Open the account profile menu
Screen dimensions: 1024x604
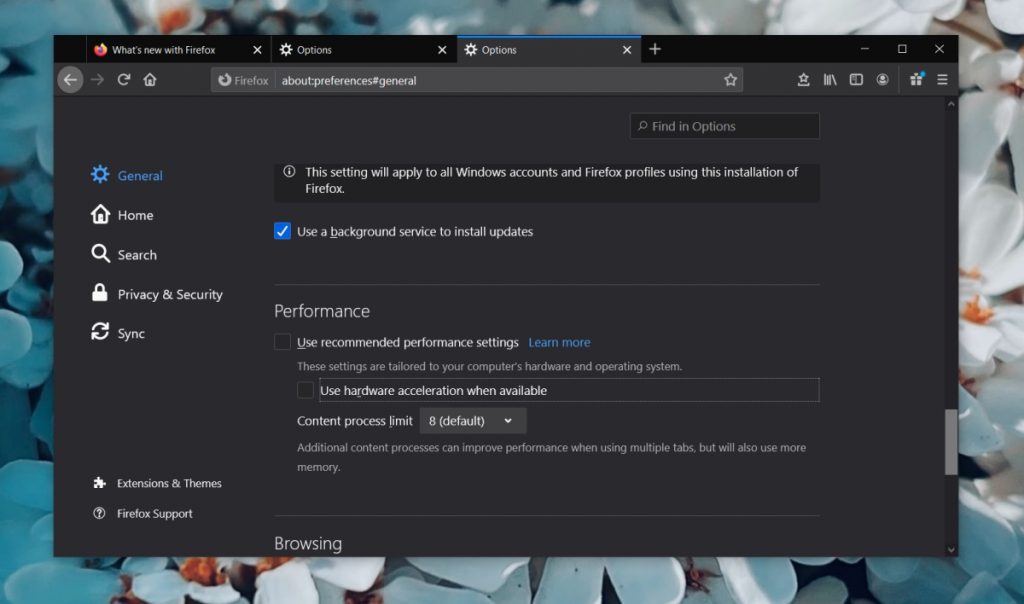[882, 79]
